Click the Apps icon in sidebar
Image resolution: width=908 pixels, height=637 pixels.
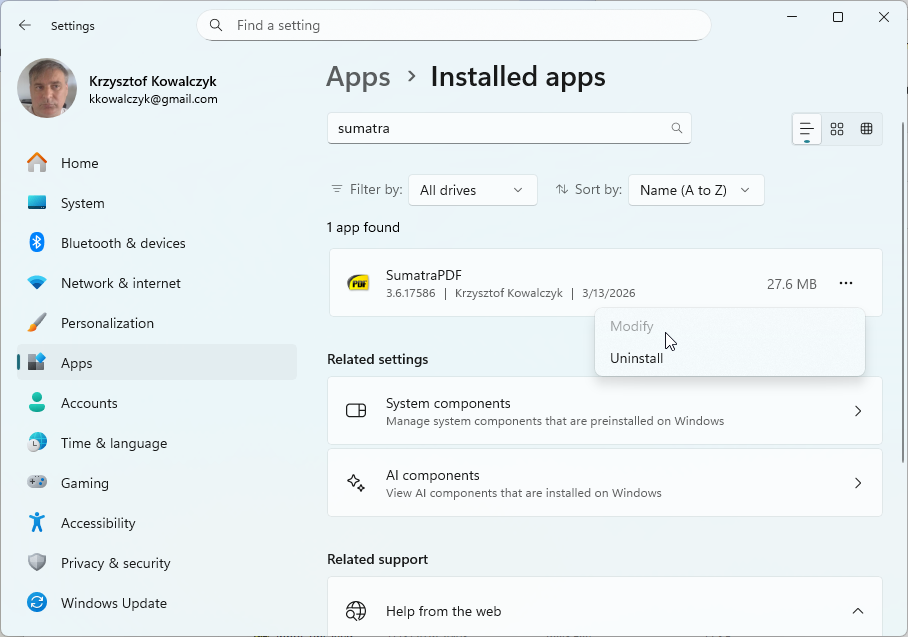tap(37, 363)
